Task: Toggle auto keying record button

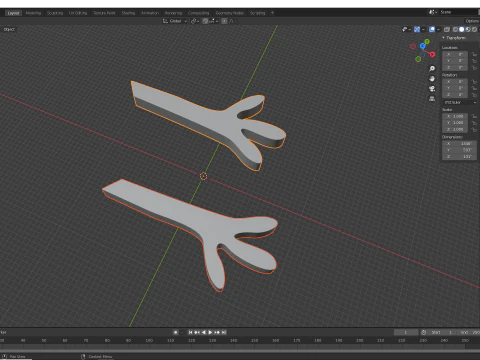Action: tap(176, 332)
